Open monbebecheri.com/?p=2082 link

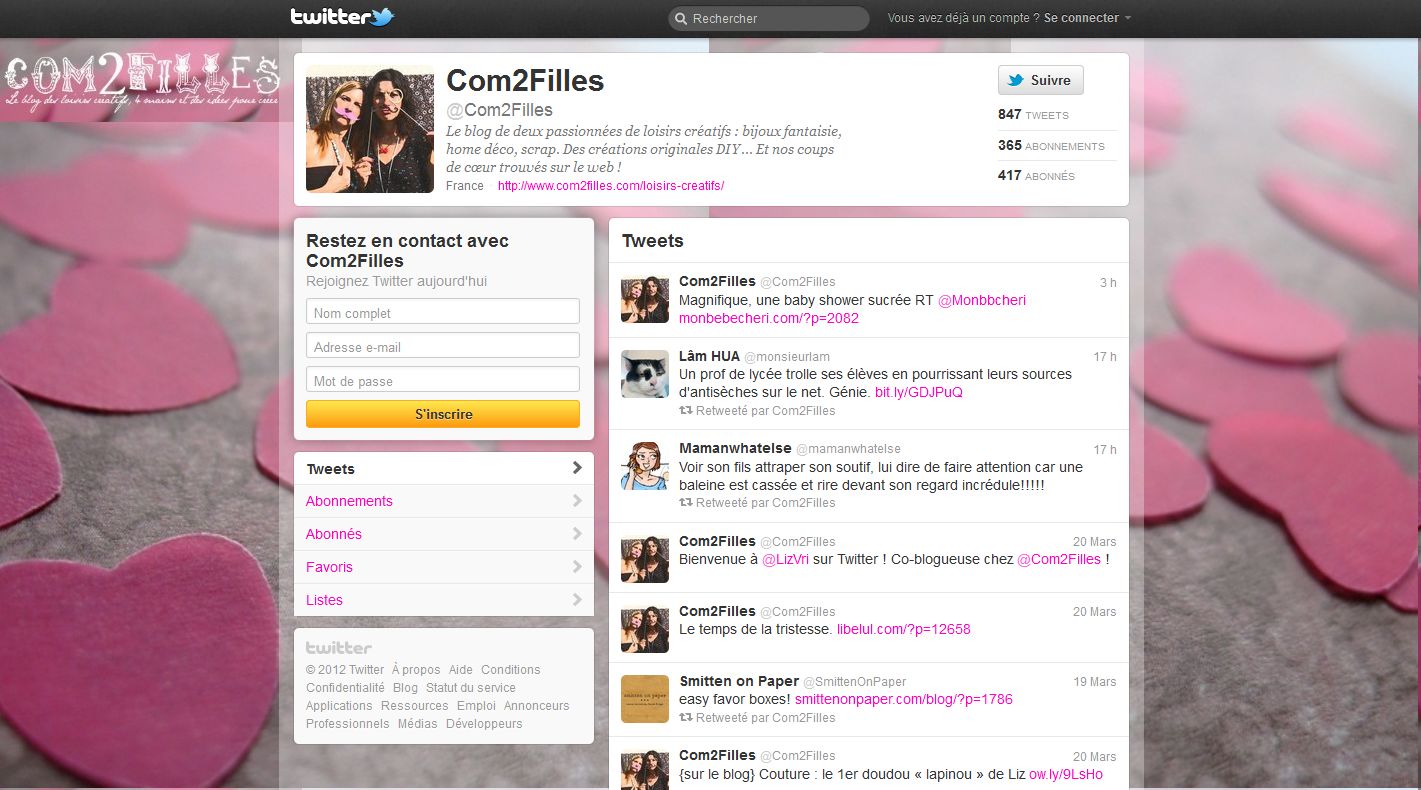pyautogui.click(x=769, y=319)
